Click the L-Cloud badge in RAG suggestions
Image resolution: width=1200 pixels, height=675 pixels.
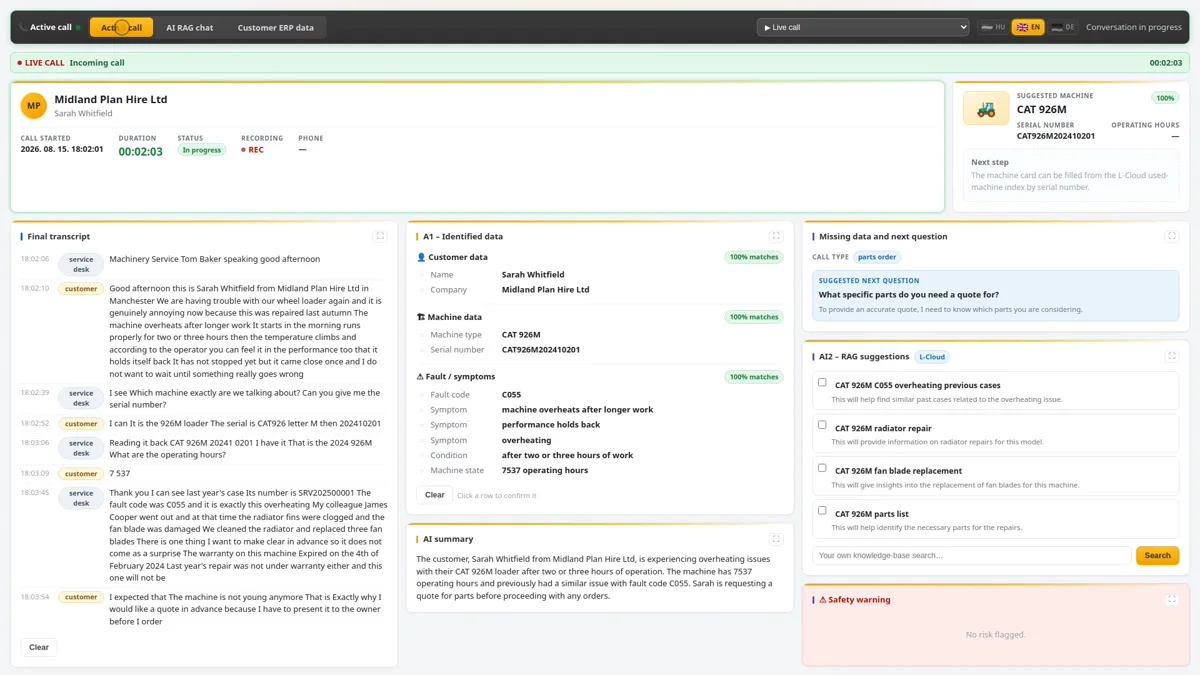click(932, 357)
